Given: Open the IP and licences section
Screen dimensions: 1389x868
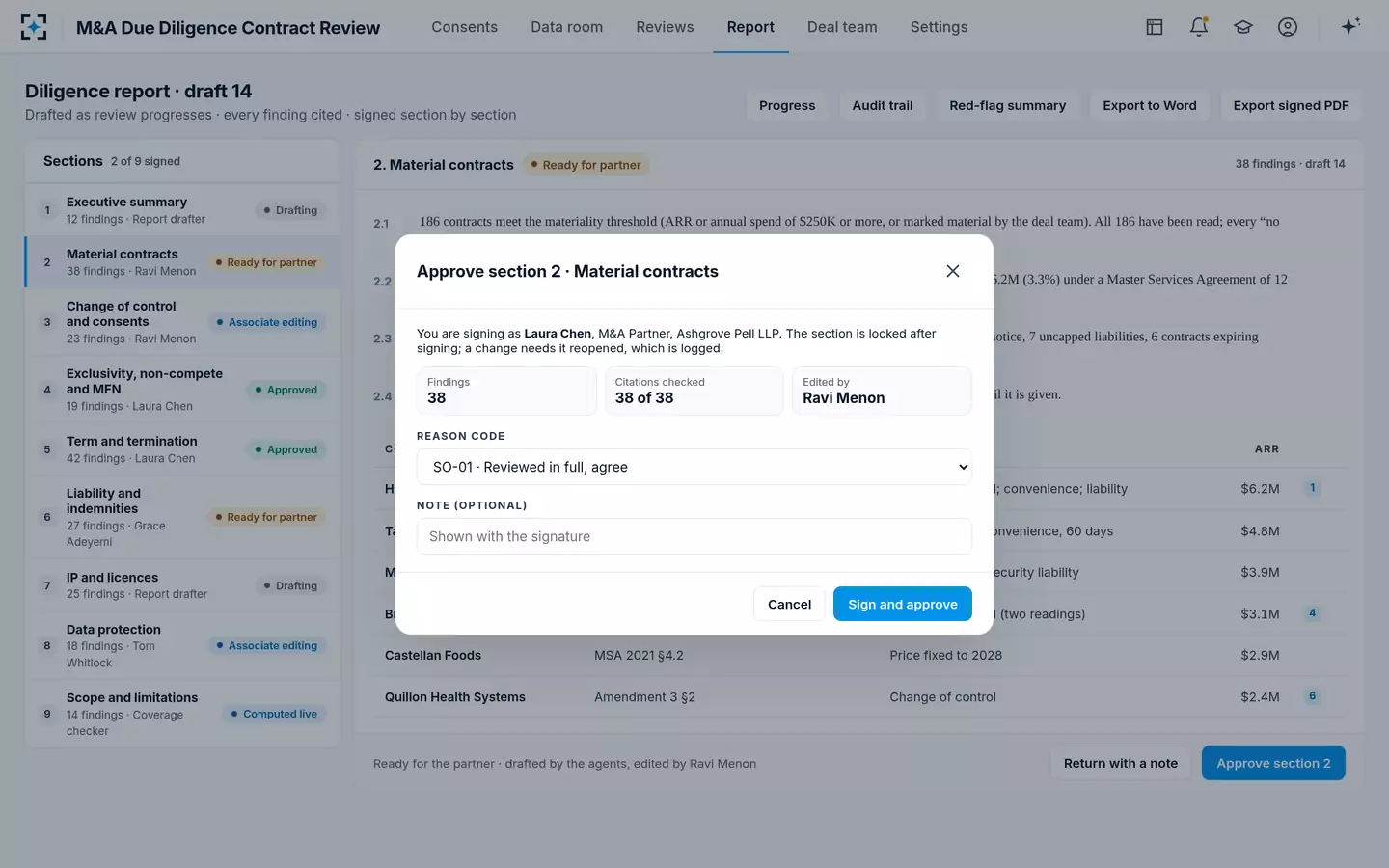Looking at the screenshot, I should [182, 585].
